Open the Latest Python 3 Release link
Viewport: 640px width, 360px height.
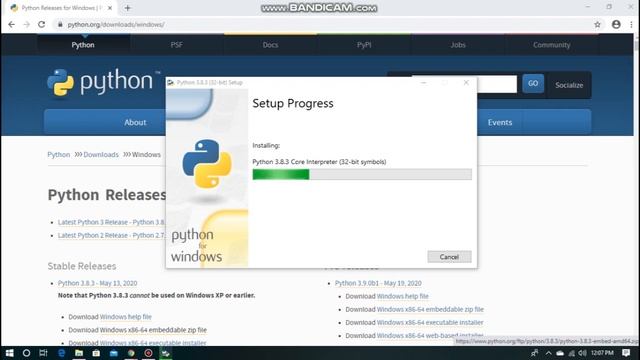click(x=112, y=222)
